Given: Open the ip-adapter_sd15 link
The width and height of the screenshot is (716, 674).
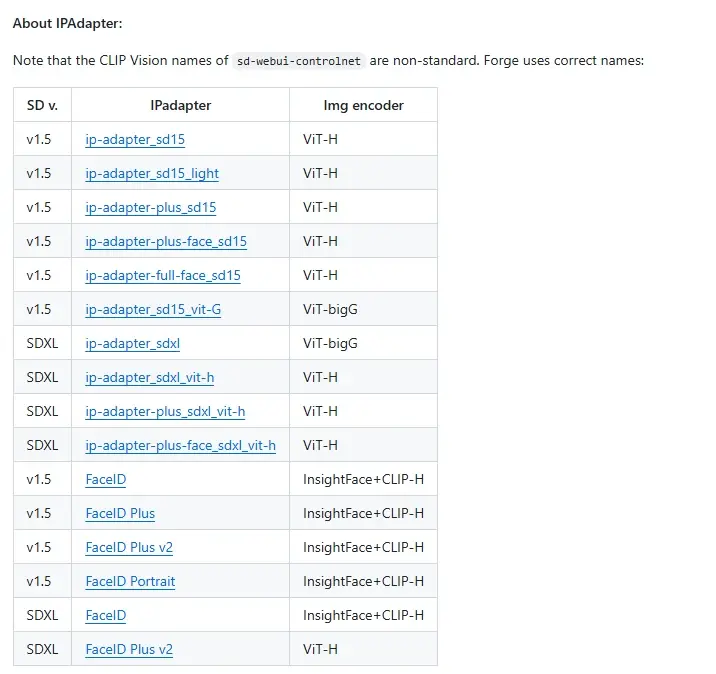Looking at the screenshot, I should [x=135, y=139].
